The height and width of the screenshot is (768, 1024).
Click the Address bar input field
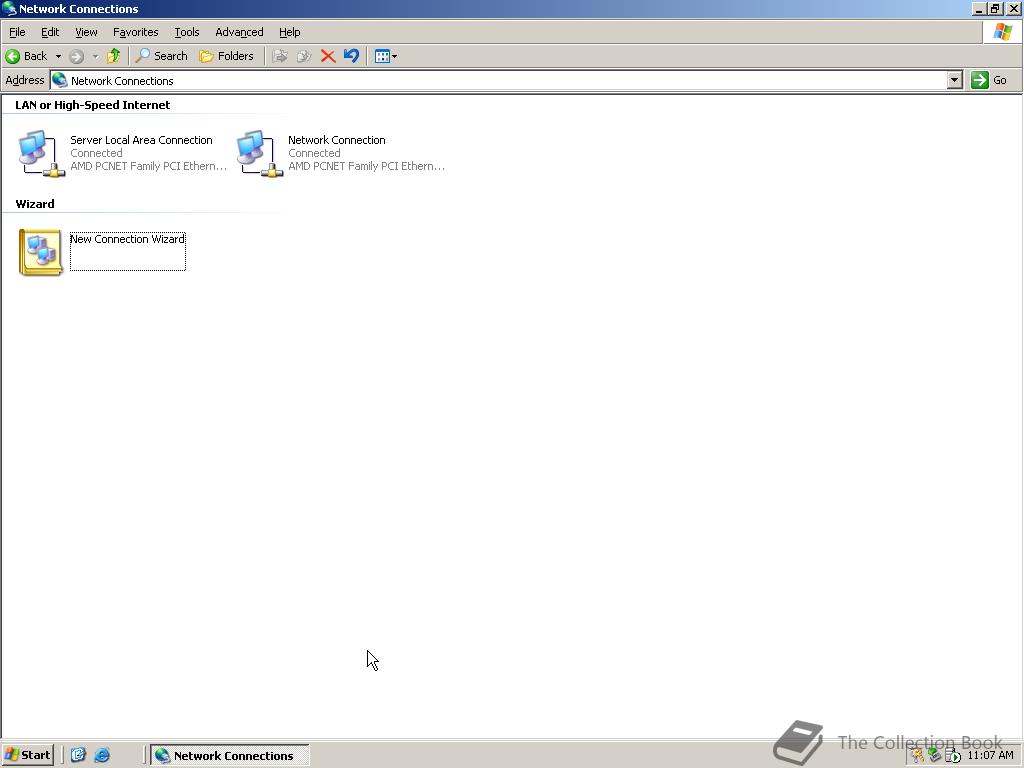pyautogui.click(x=500, y=80)
